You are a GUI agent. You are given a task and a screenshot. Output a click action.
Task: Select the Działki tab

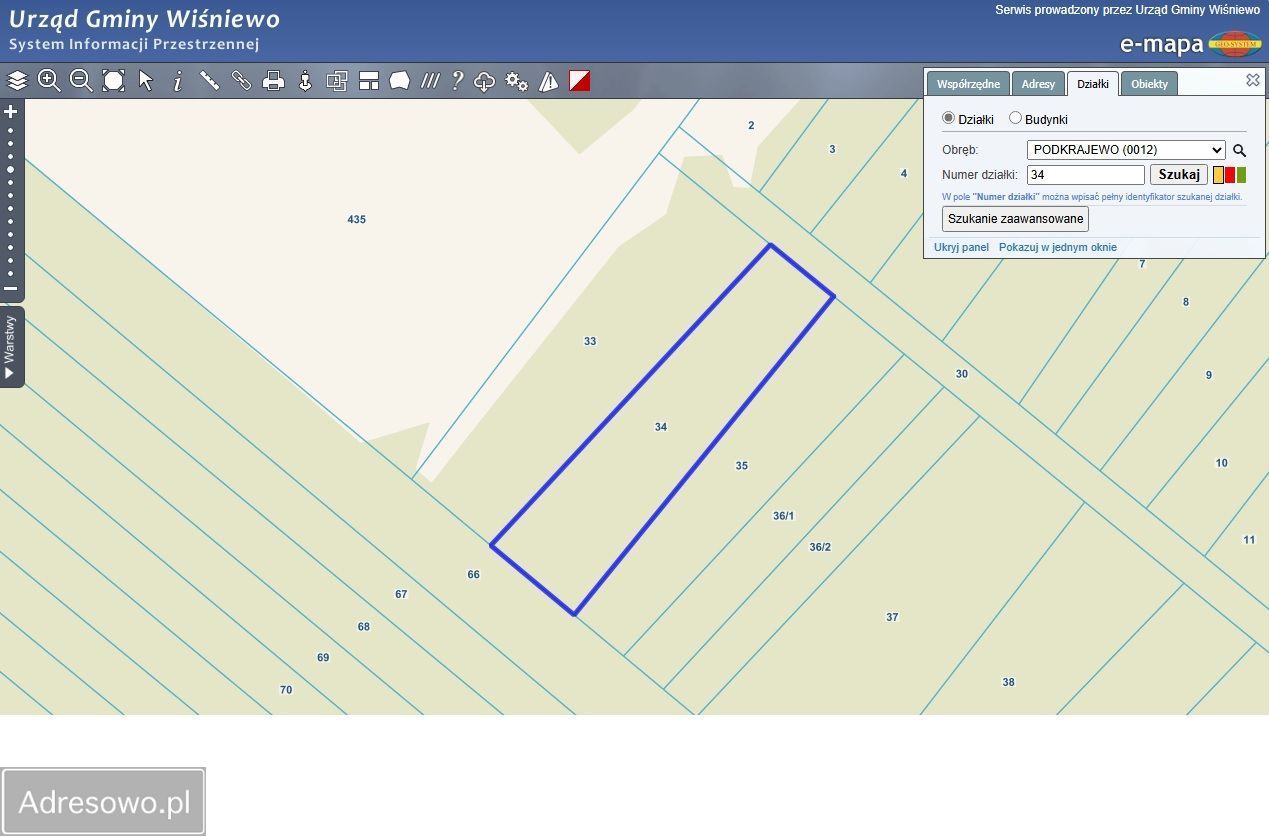[1092, 84]
